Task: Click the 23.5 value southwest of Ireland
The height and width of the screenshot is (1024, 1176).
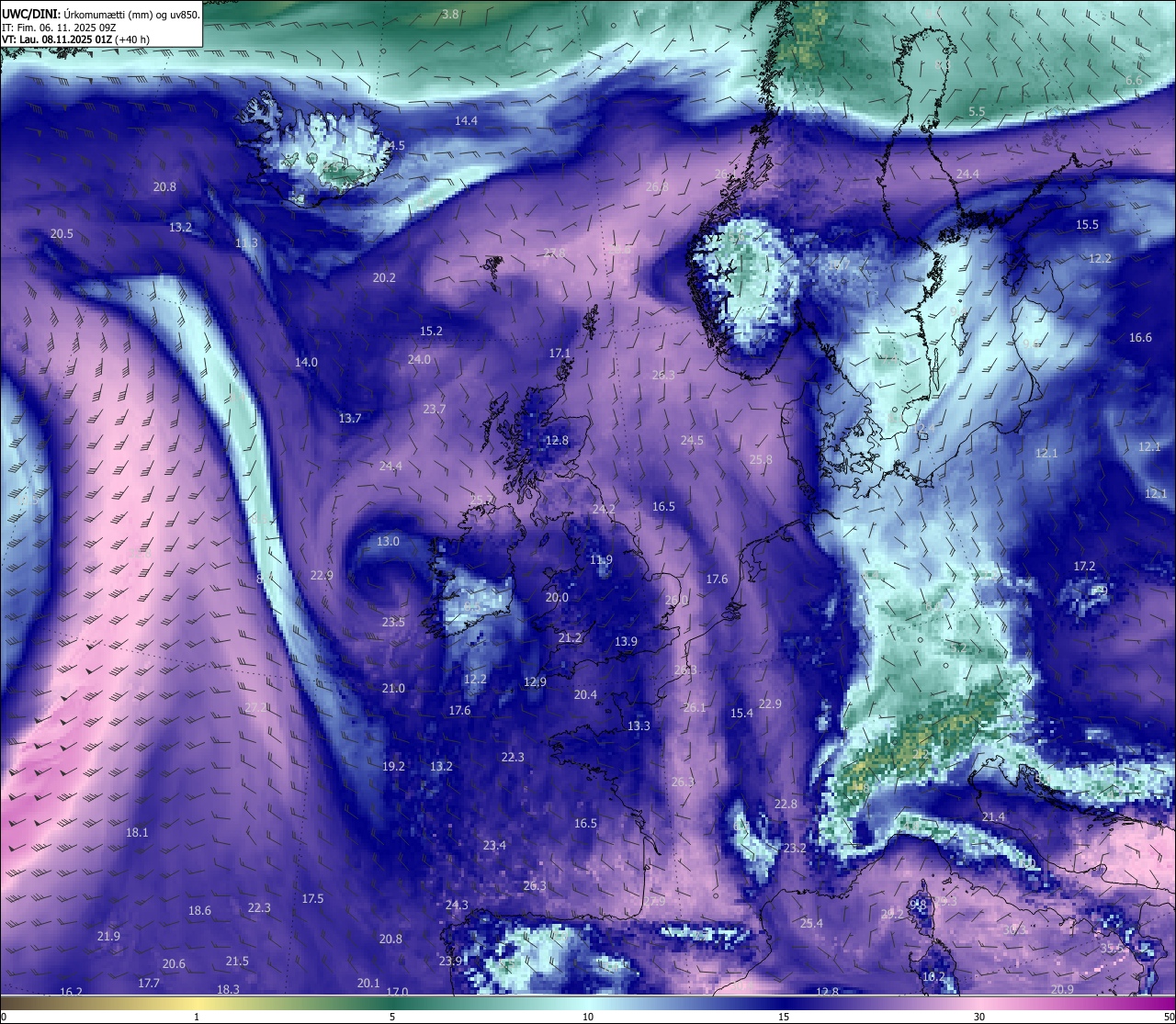Action: [393, 623]
